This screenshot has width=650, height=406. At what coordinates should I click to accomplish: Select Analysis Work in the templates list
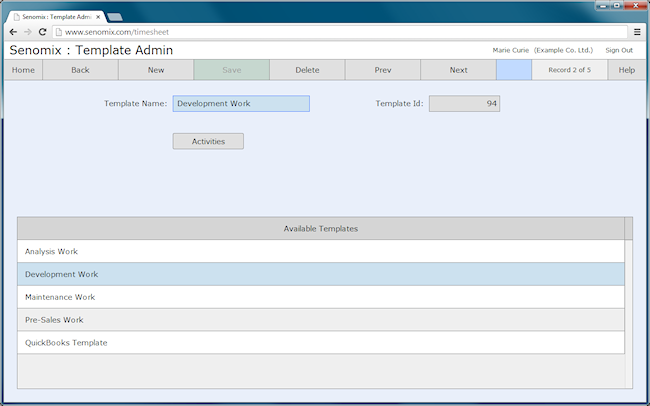[321, 251]
